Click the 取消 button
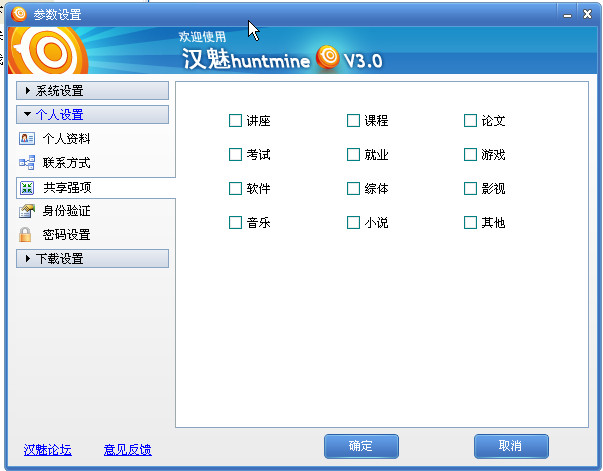This screenshot has width=603, height=471. [511, 446]
